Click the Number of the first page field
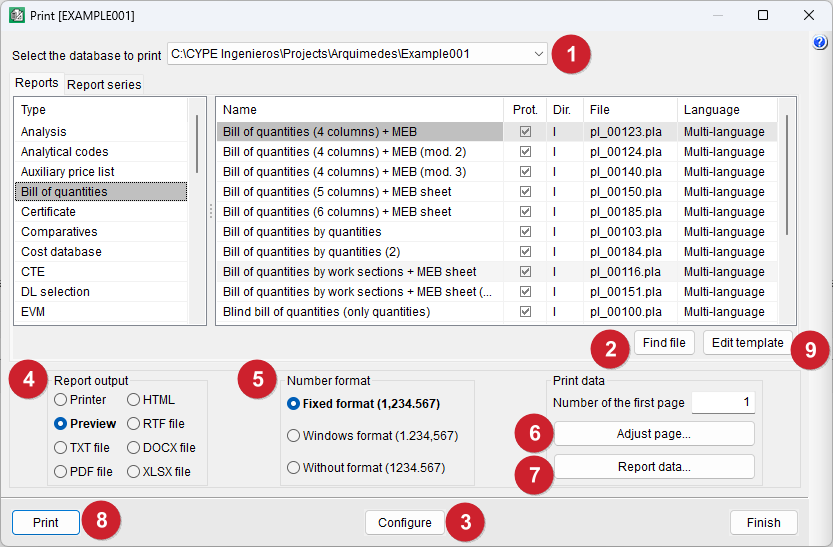The height and width of the screenshot is (547, 833). pyautogui.click(x=723, y=402)
